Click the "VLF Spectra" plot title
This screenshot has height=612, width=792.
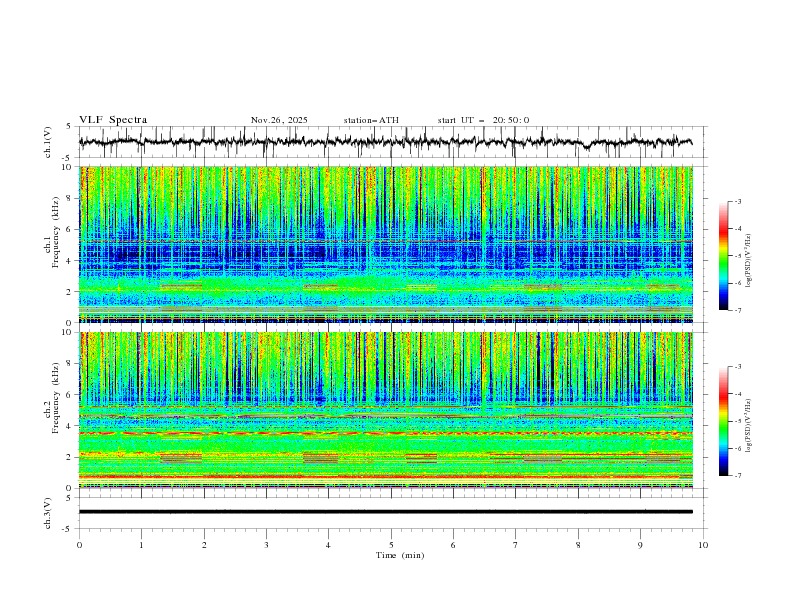coord(113,120)
